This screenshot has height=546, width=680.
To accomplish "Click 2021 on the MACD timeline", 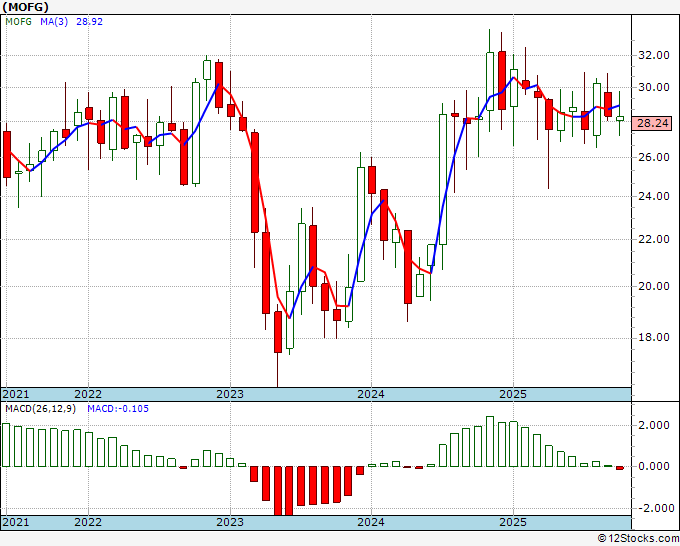I will [x=16, y=522].
